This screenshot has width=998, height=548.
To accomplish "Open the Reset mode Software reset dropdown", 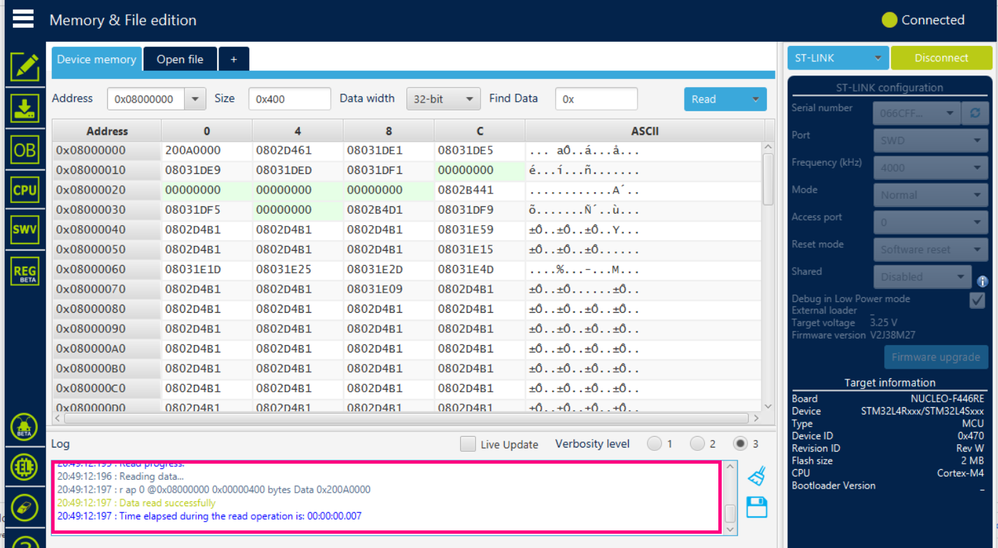I will click(x=930, y=249).
